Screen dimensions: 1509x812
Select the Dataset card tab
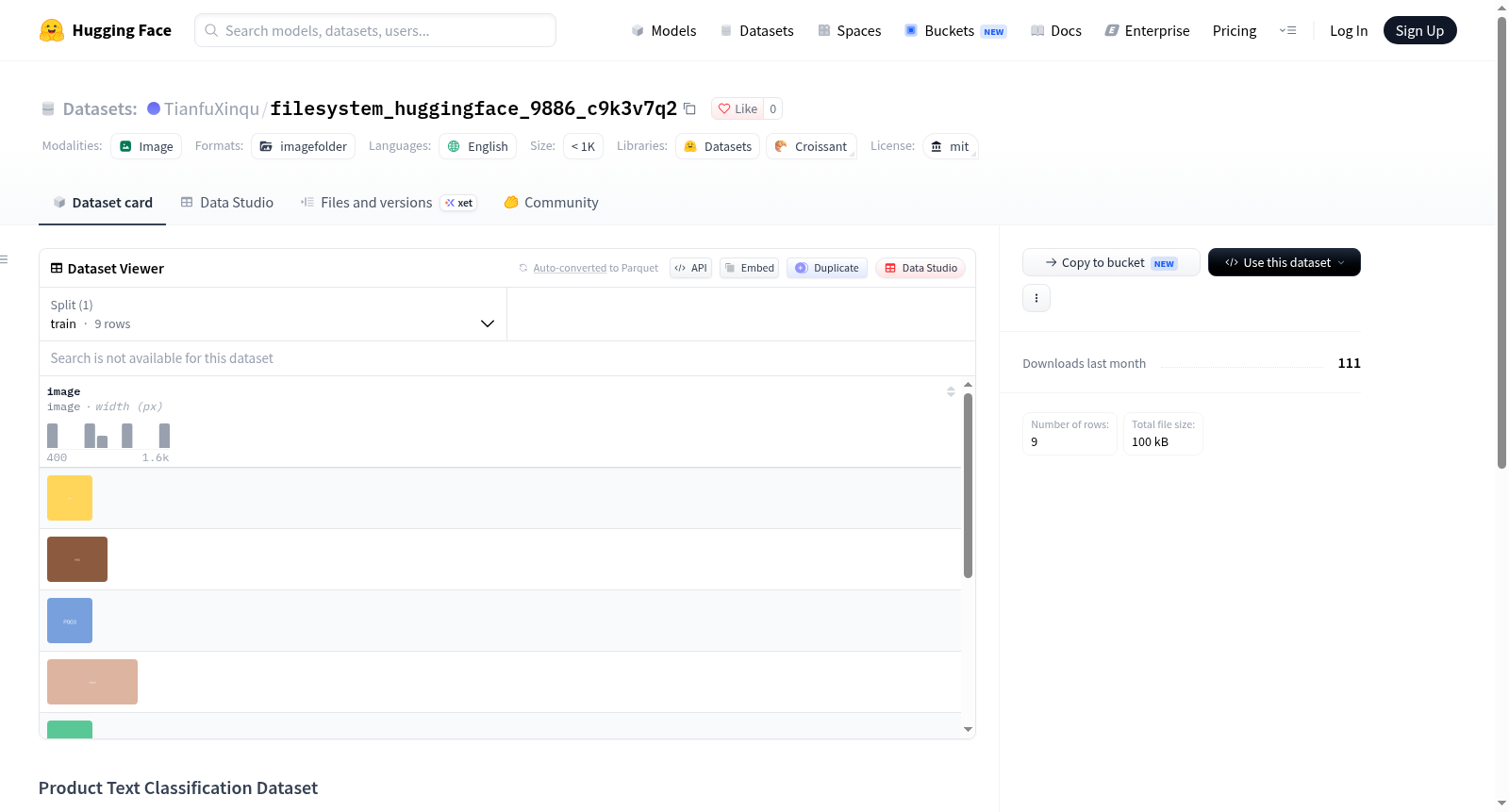click(x=103, y=202)
